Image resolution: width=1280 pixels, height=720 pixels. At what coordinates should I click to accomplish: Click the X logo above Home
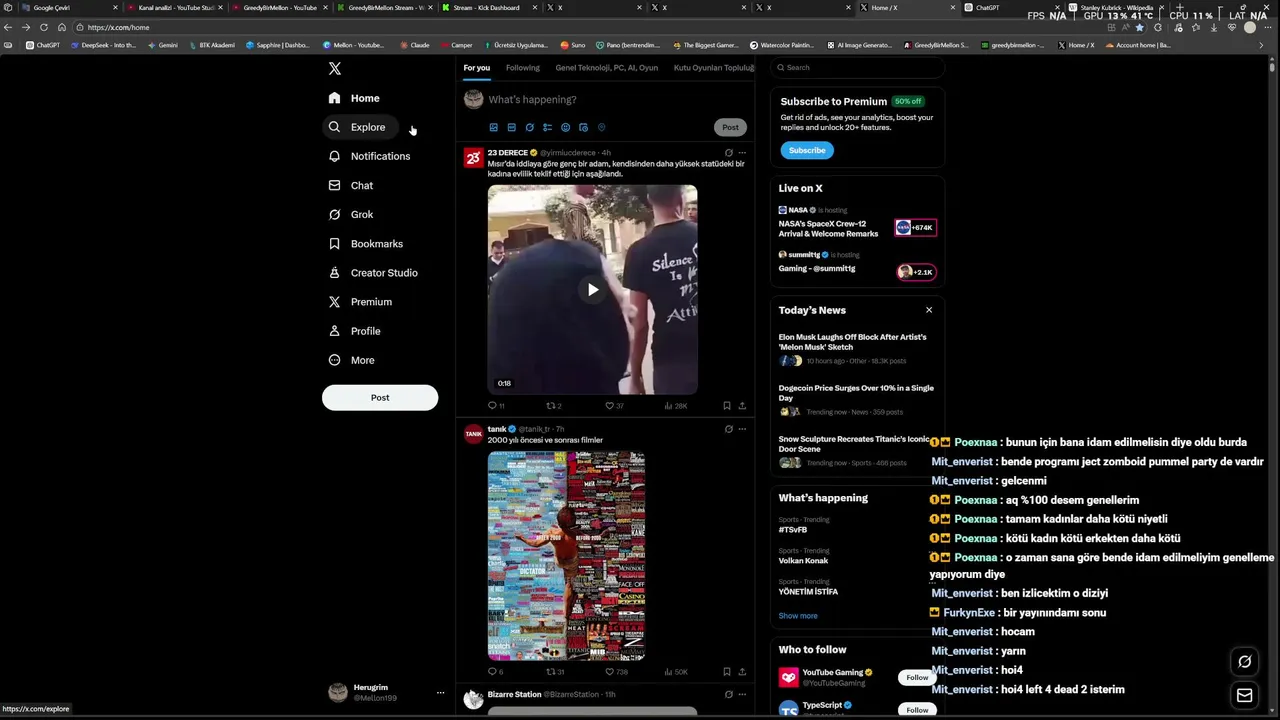pos(335,68)
